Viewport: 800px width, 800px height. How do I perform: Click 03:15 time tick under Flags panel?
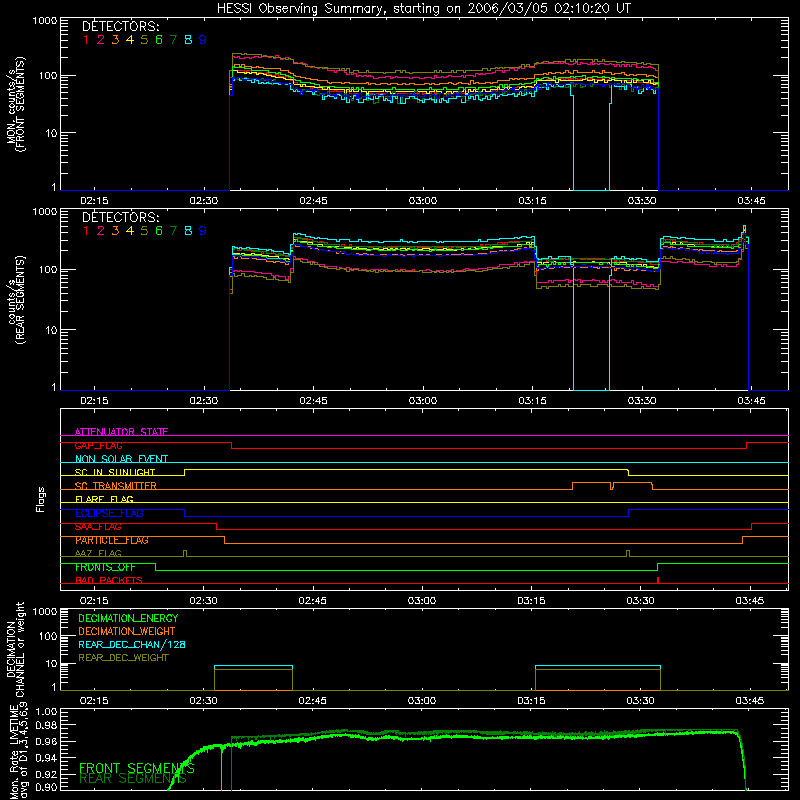coord(531,601)
